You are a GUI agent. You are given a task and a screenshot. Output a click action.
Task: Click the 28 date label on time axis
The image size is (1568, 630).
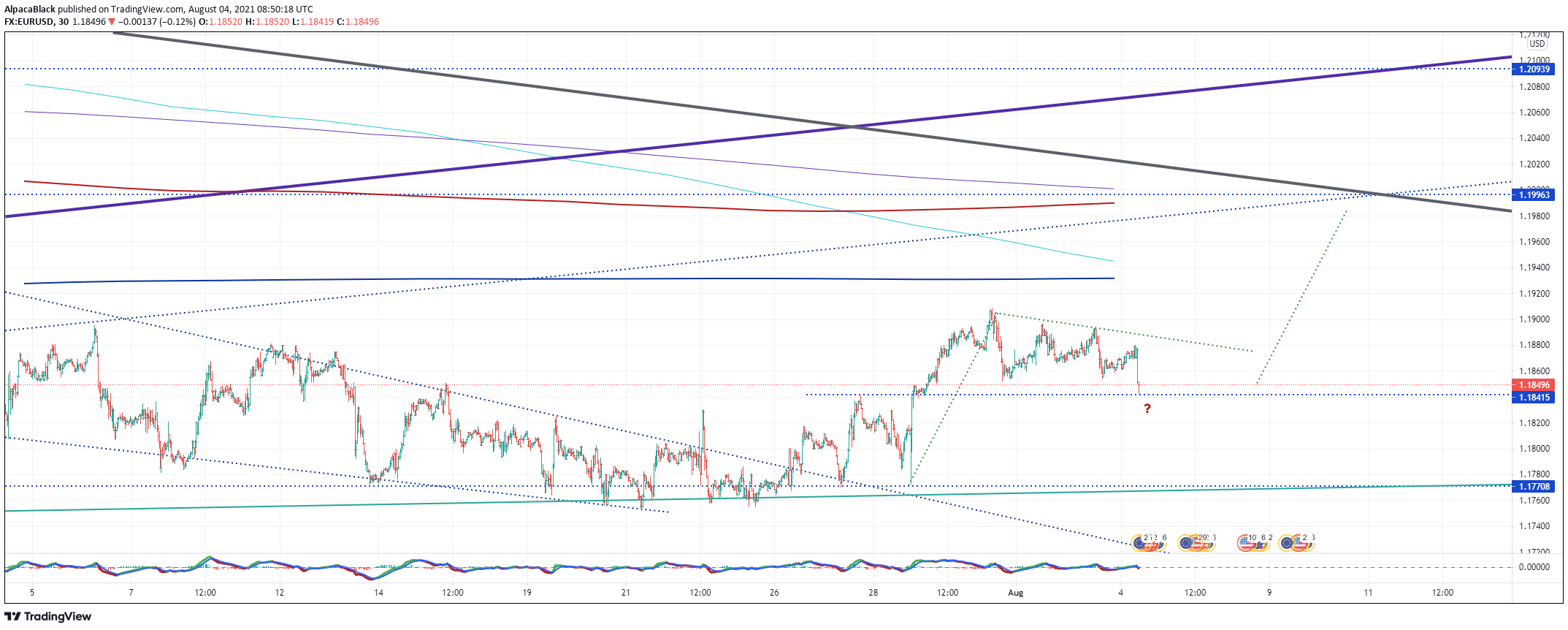[x=873, y=593]
